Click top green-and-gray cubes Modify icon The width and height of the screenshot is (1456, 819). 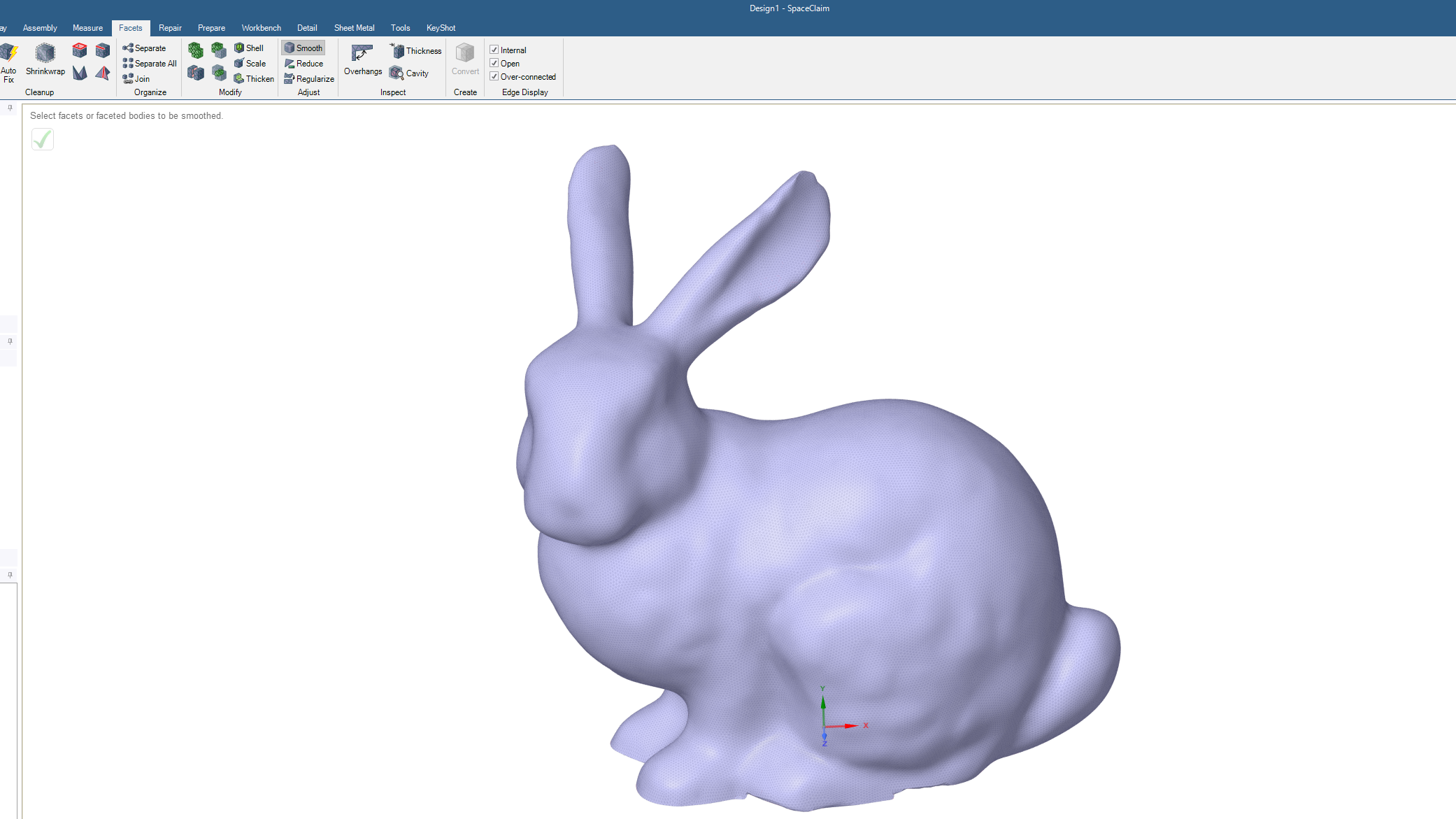[x=219, y=50]
